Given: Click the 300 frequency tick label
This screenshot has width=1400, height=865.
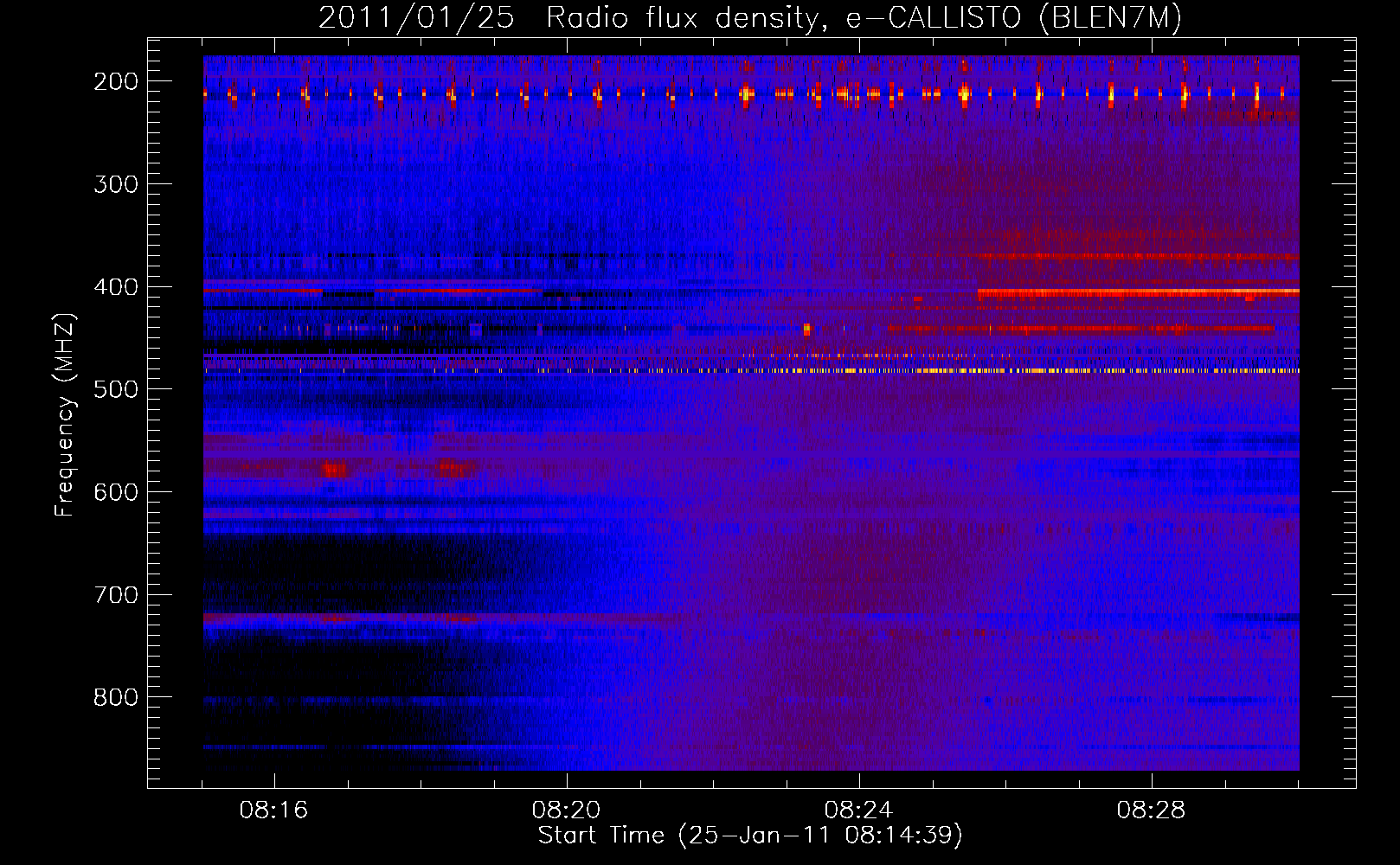Looking at the screenshot, I should click(x=116, y=184).
